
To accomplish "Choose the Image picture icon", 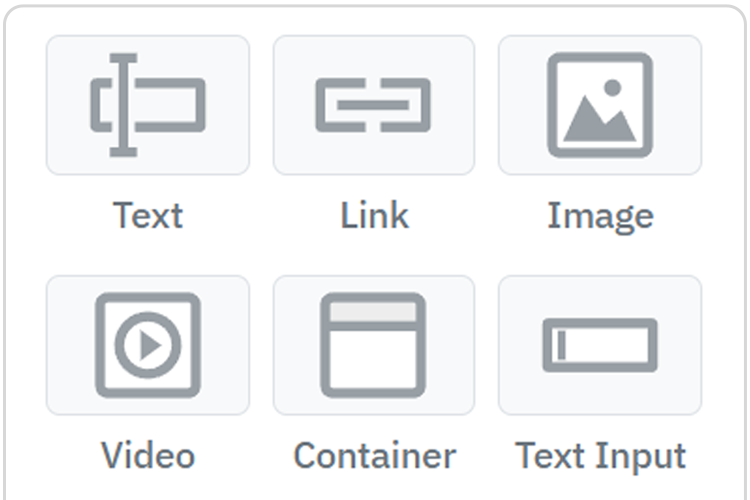I will [x=600, y=105].
